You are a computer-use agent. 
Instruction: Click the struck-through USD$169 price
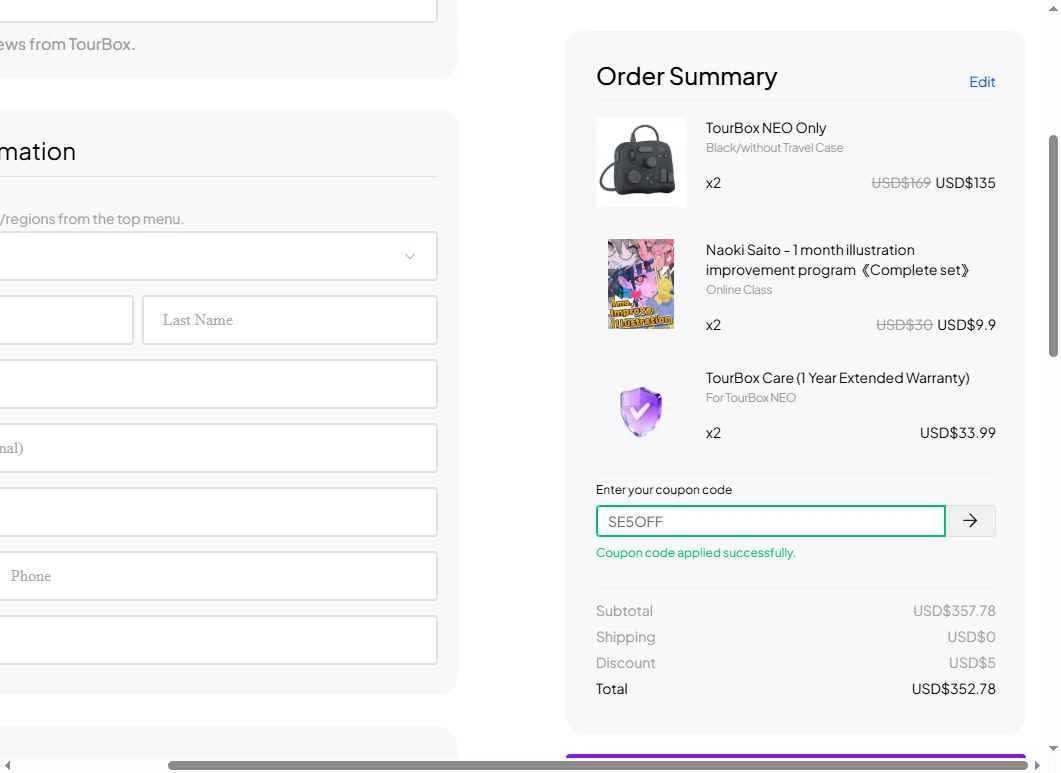(x=901, y=183)
